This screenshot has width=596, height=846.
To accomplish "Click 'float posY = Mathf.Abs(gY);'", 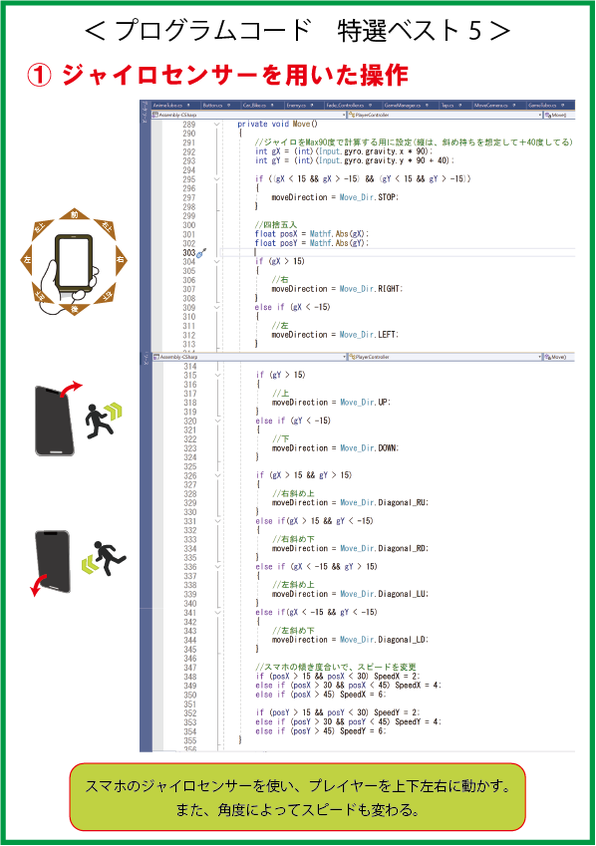I will click(x=312, y=243).
